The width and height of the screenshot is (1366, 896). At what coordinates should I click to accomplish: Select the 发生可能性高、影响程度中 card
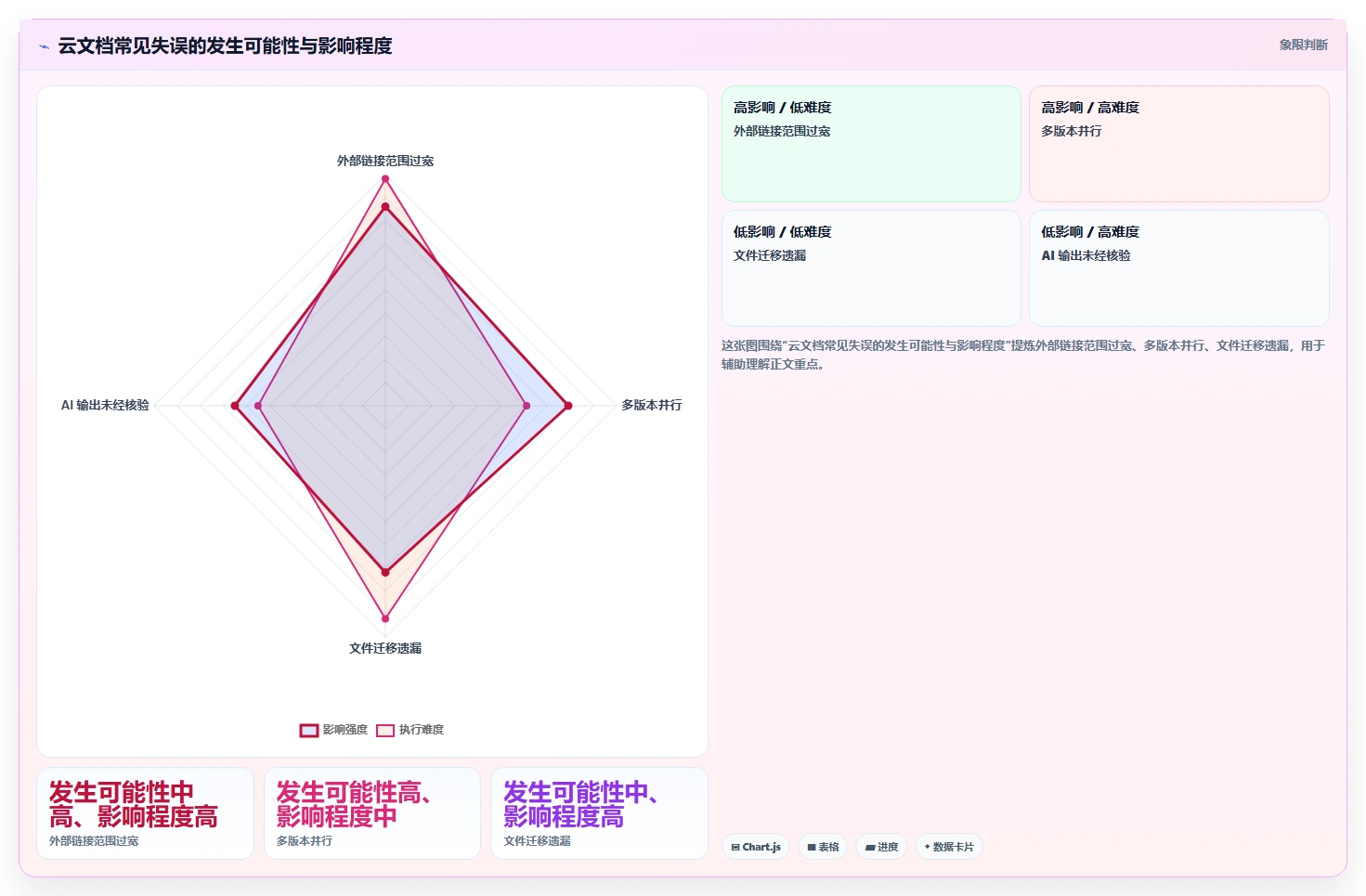tap(372, 813)
